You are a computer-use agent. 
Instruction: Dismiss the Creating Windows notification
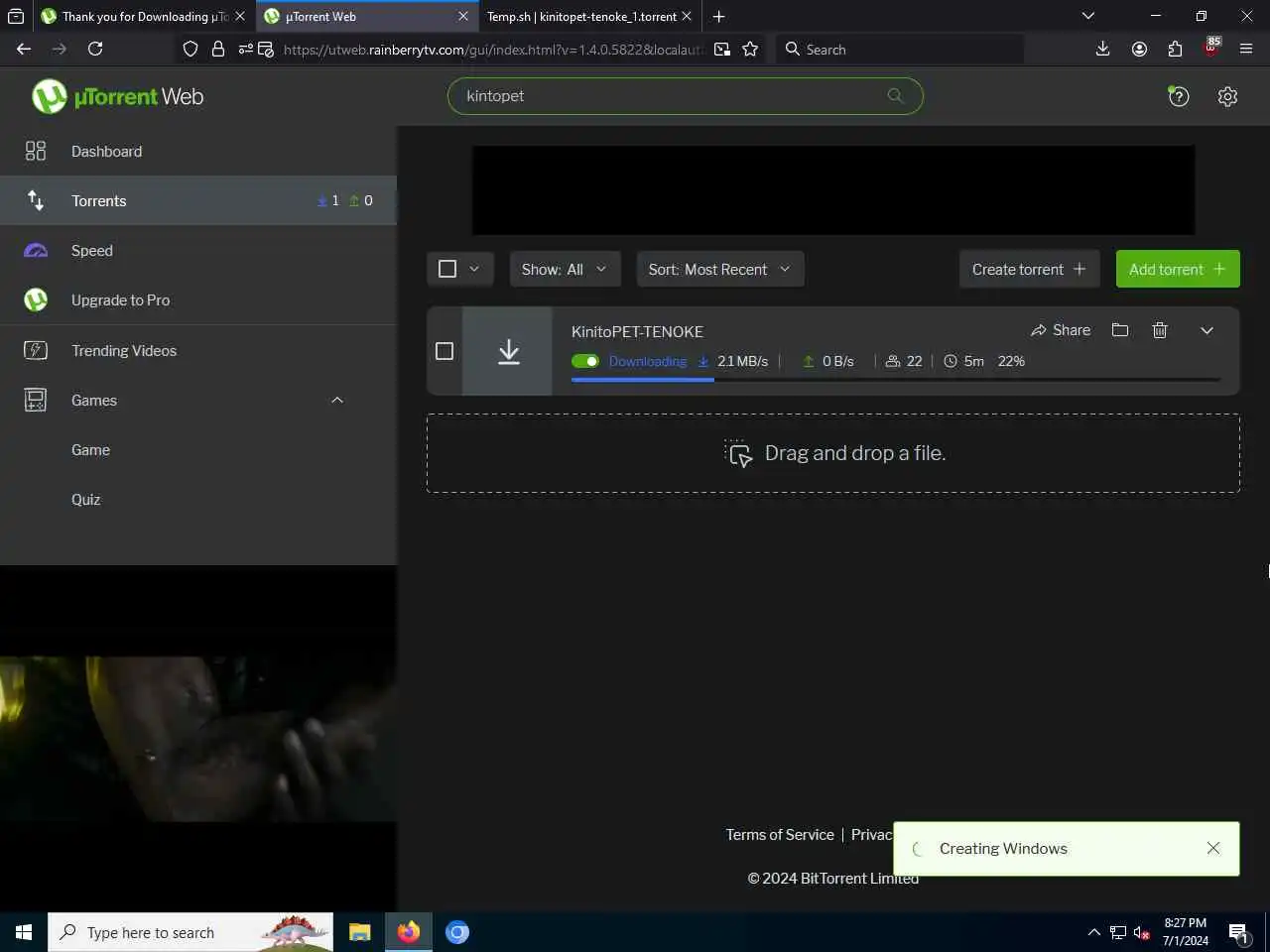[1213, 848]
